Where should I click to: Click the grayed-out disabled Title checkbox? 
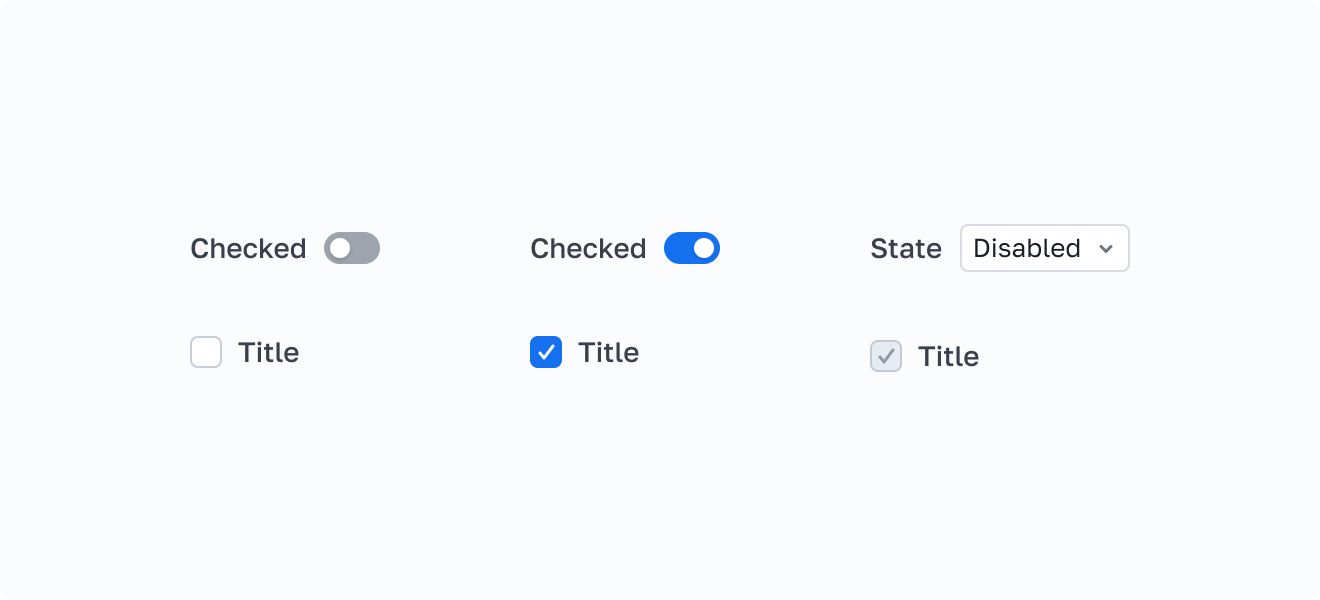pyautogui.click(x=886, y=356)
